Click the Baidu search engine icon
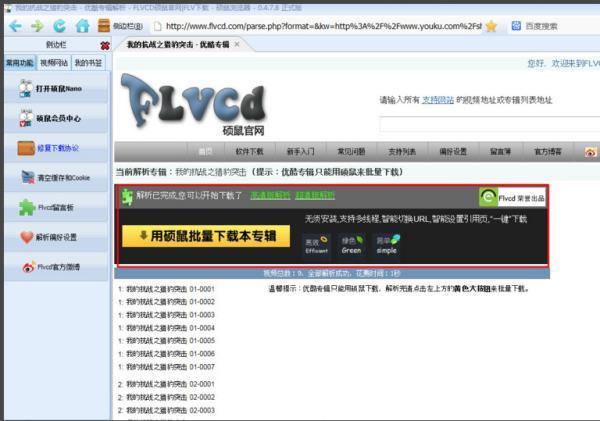 516,26
